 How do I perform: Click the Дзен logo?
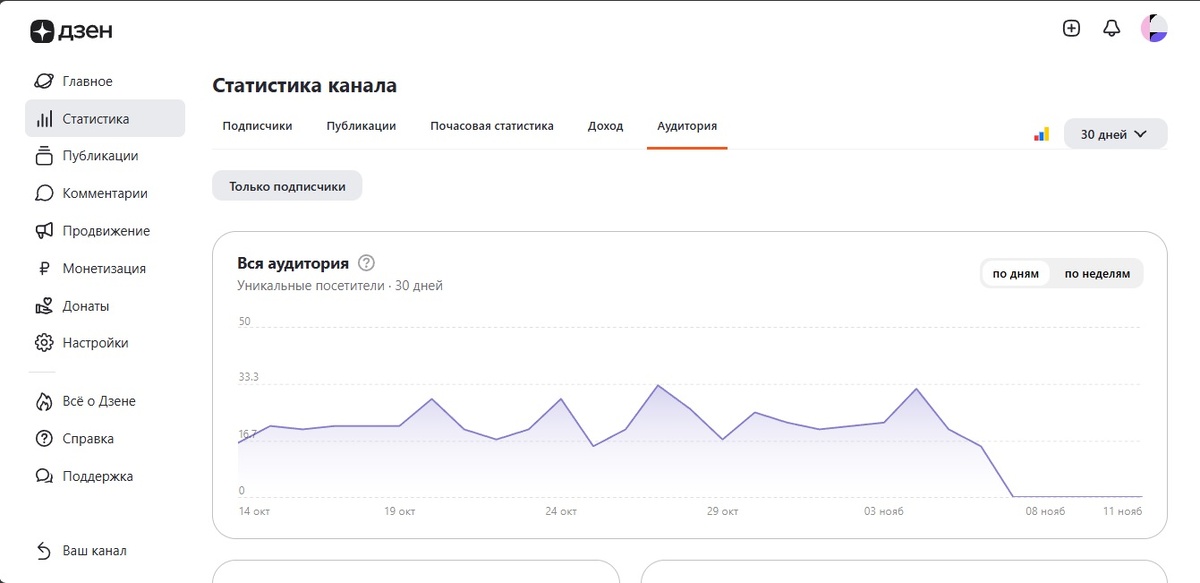(70, 31)
